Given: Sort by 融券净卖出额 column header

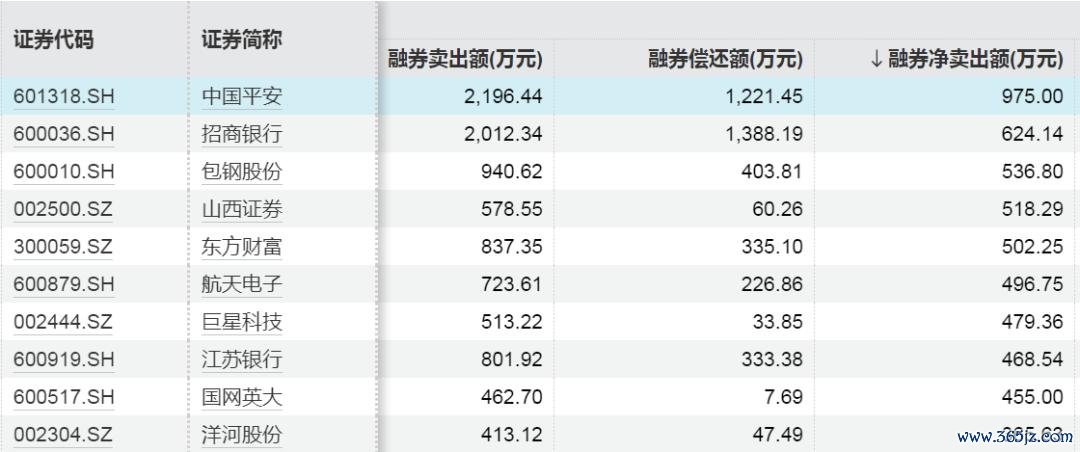Looking at the screenshot, I should pyautogui.click(x=966, y=60).
